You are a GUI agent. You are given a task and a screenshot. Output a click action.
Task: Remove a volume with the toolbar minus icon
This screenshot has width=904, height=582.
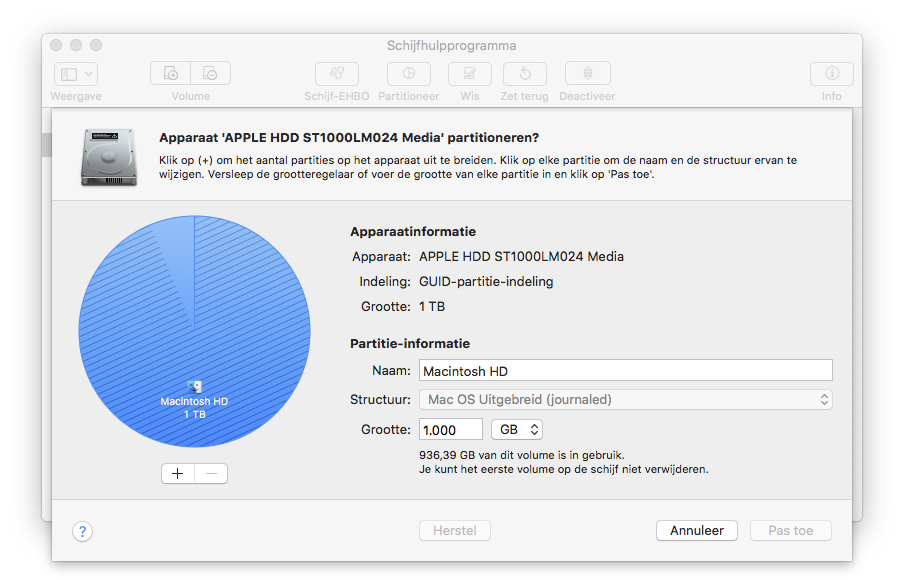(x=210, y=73)
